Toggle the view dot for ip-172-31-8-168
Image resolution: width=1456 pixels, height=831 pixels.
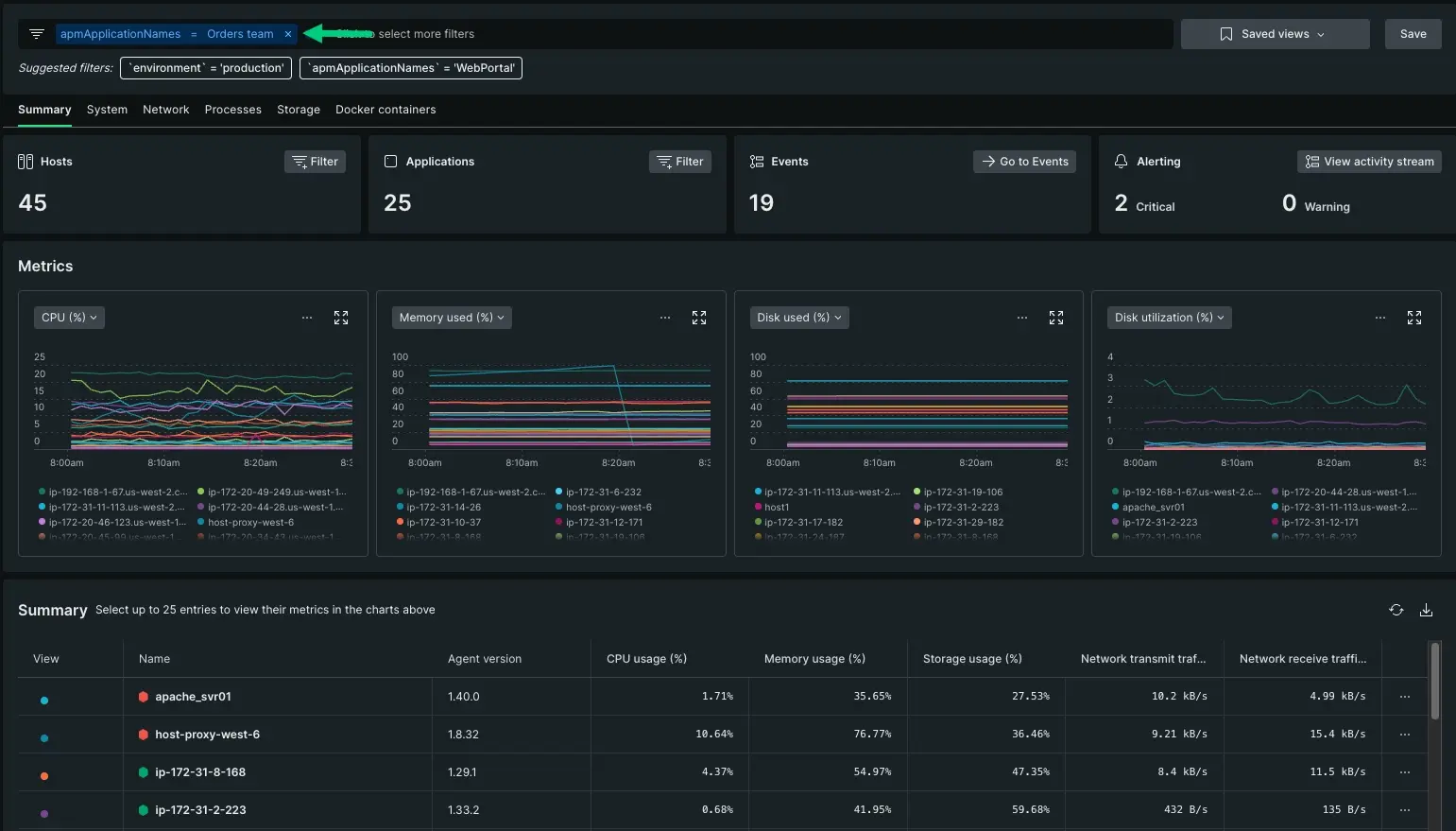pyautogui.click(x=44, y=776)
